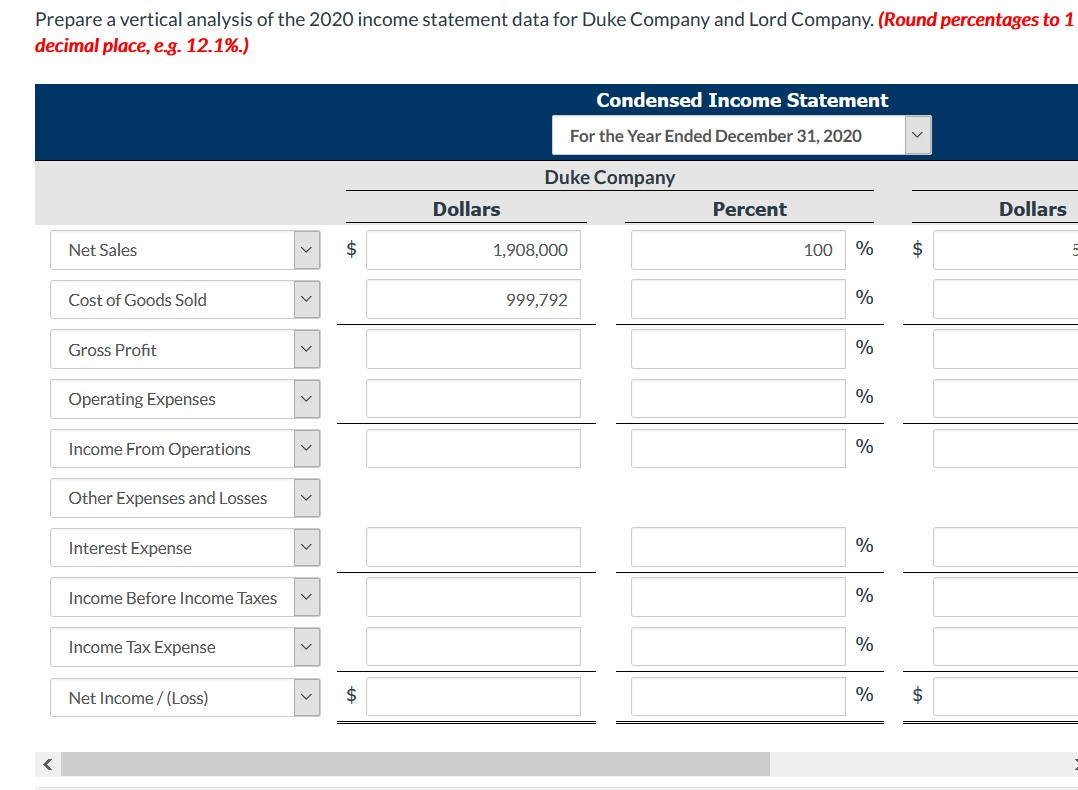Expand the Income Before Income Taxes selector
1078x790 pixels.
(x=306, y=597)
